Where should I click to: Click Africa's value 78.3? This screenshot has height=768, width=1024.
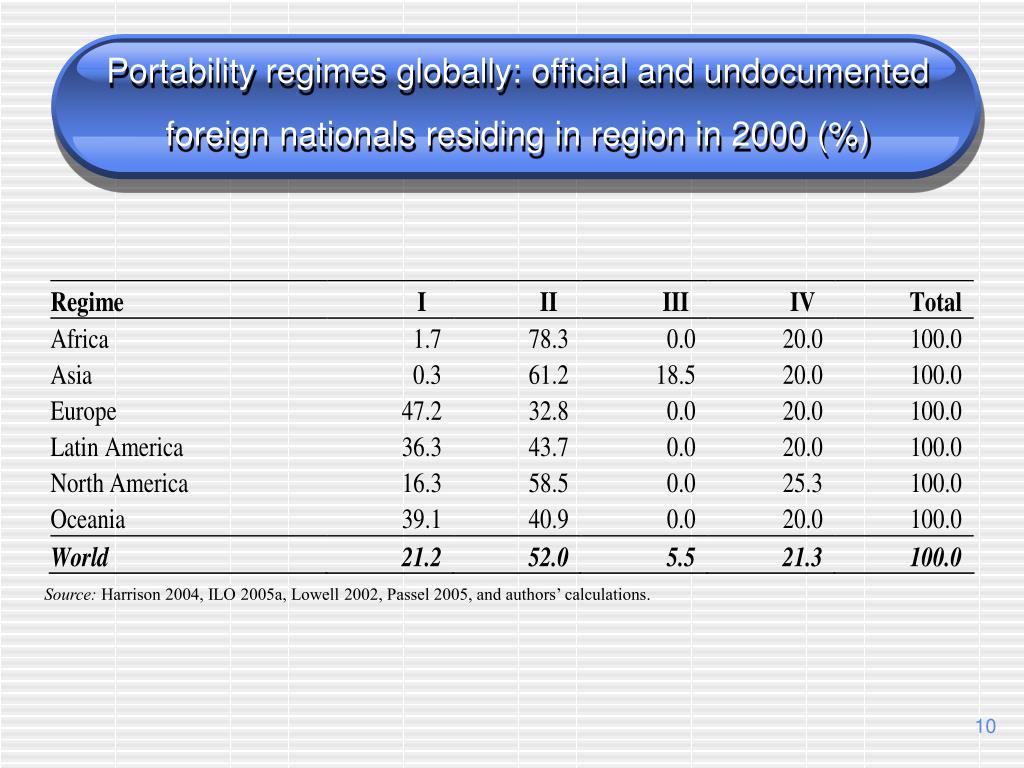tap(548, 340)
